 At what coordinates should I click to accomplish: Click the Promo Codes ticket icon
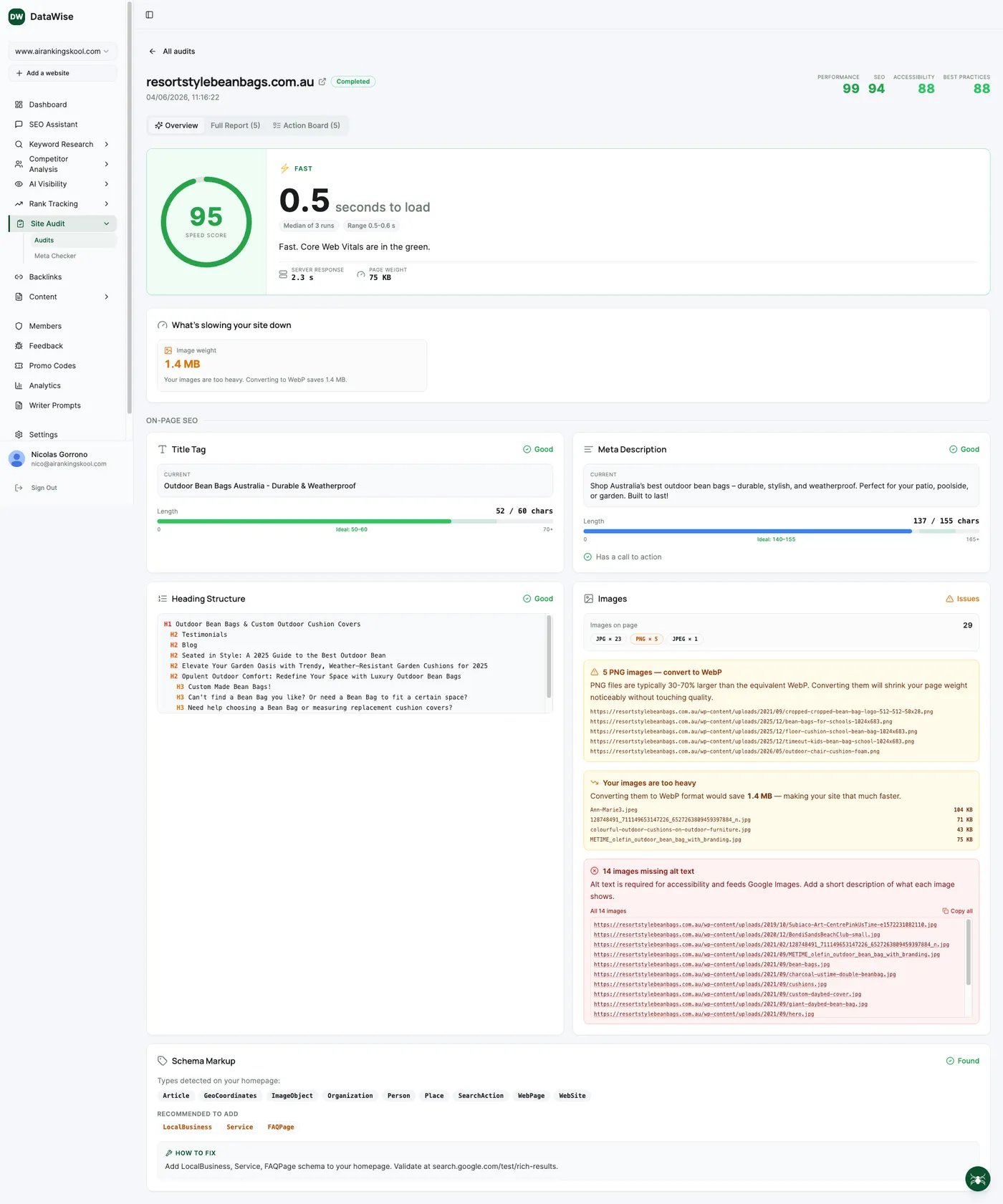19,366
